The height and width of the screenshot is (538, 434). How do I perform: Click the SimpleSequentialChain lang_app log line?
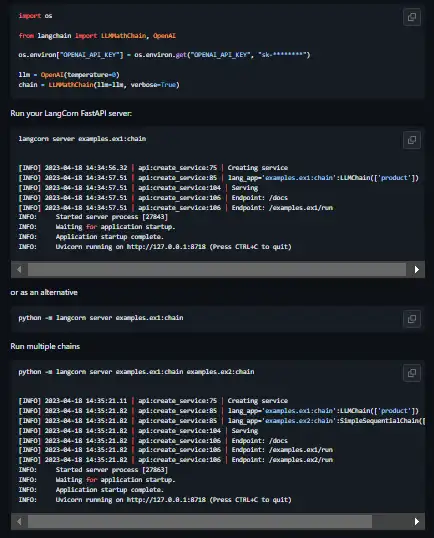click(222, 421)
